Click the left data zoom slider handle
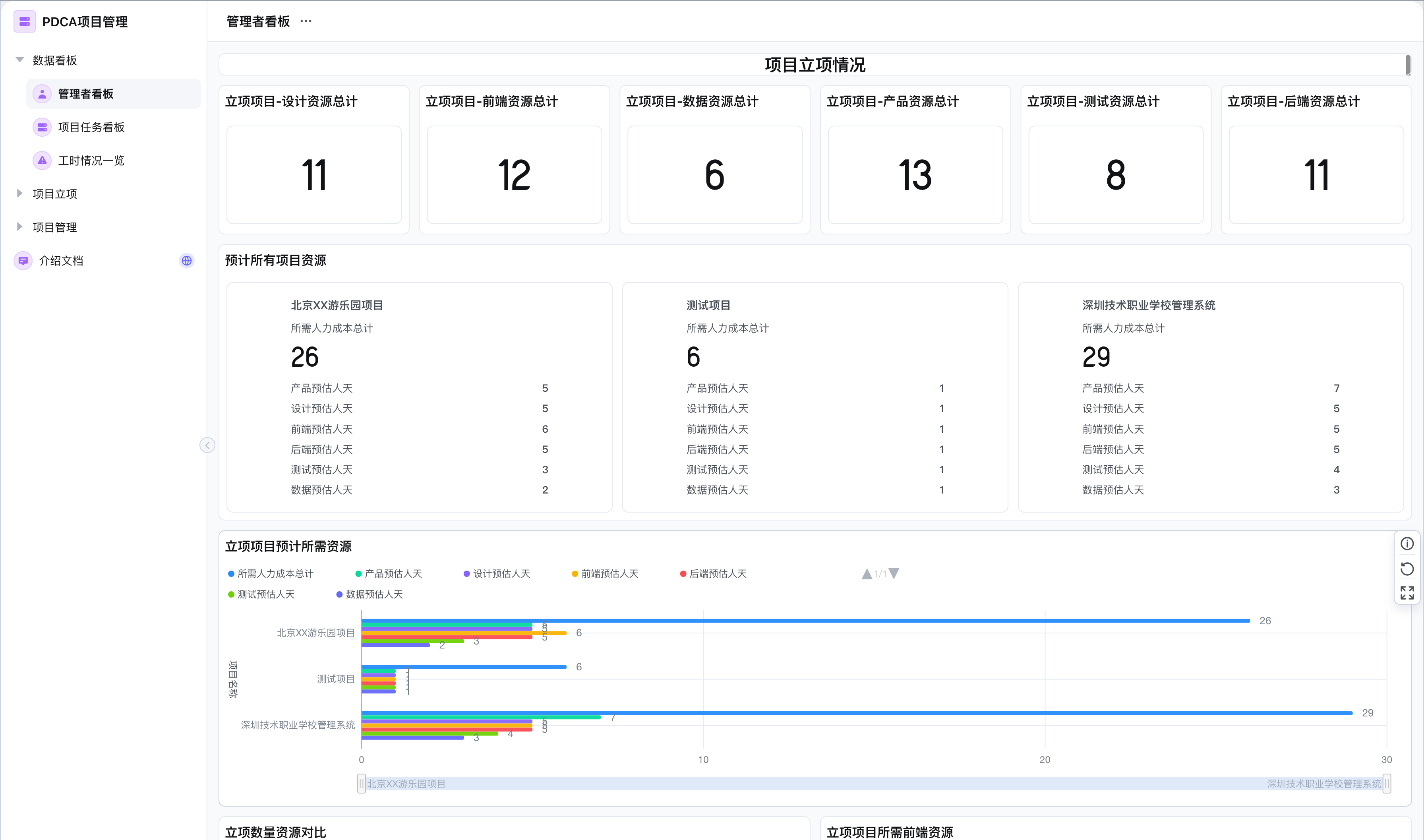The image size is (1424, 840). 361,784
